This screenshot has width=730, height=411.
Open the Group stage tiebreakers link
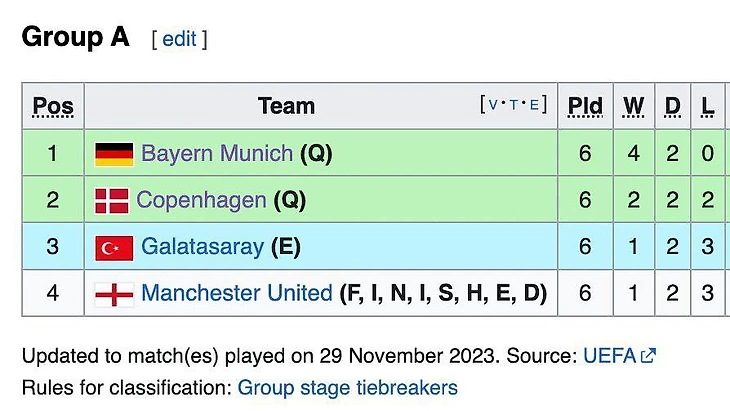pyautogui.click(x=347, y=387)
